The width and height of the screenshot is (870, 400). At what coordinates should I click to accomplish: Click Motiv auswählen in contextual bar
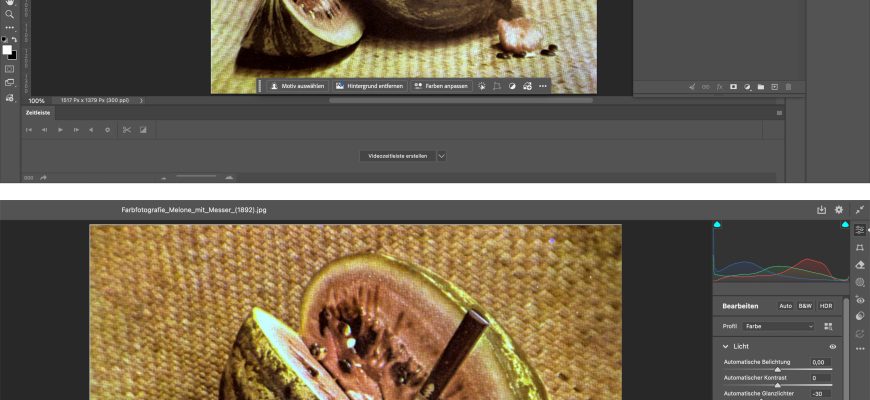click(297, 87)
